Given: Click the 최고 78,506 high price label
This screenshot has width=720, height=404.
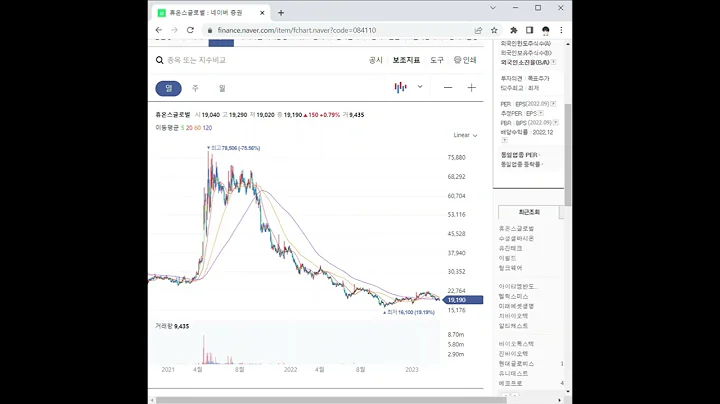Looking at the screenshot, I should 234,148.
